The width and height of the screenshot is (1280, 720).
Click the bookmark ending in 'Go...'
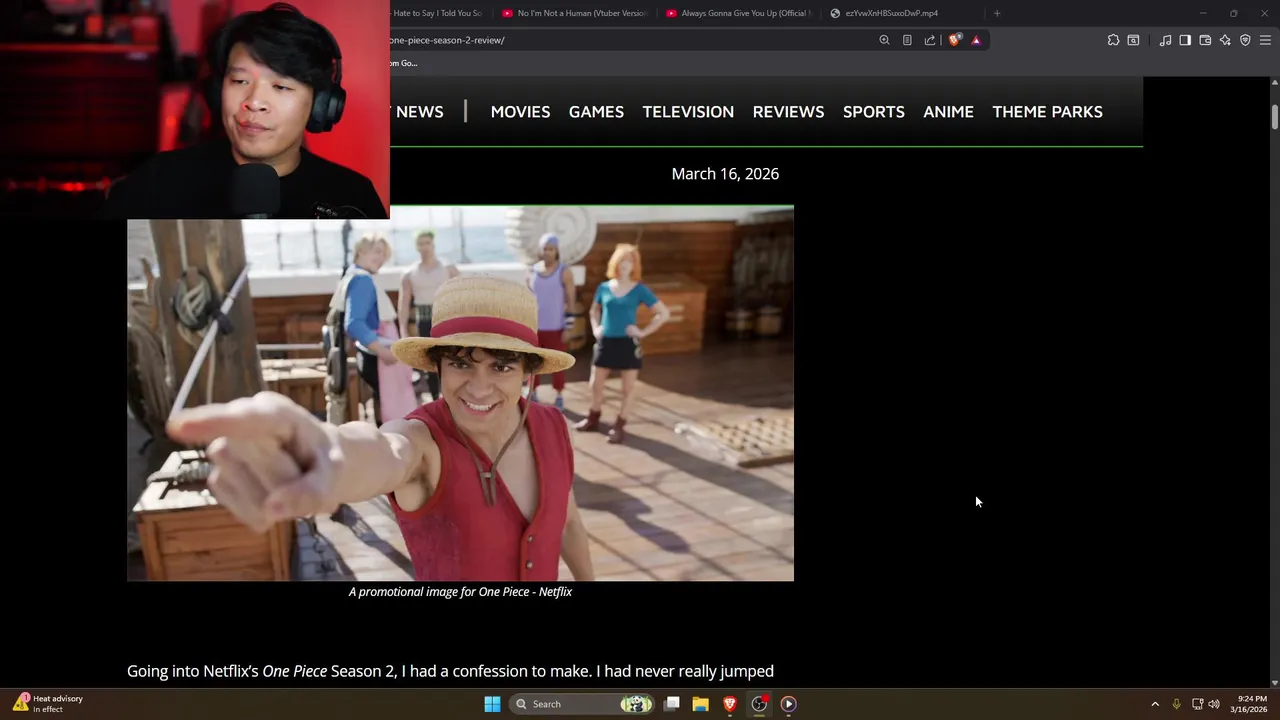(x=404, y=63)
